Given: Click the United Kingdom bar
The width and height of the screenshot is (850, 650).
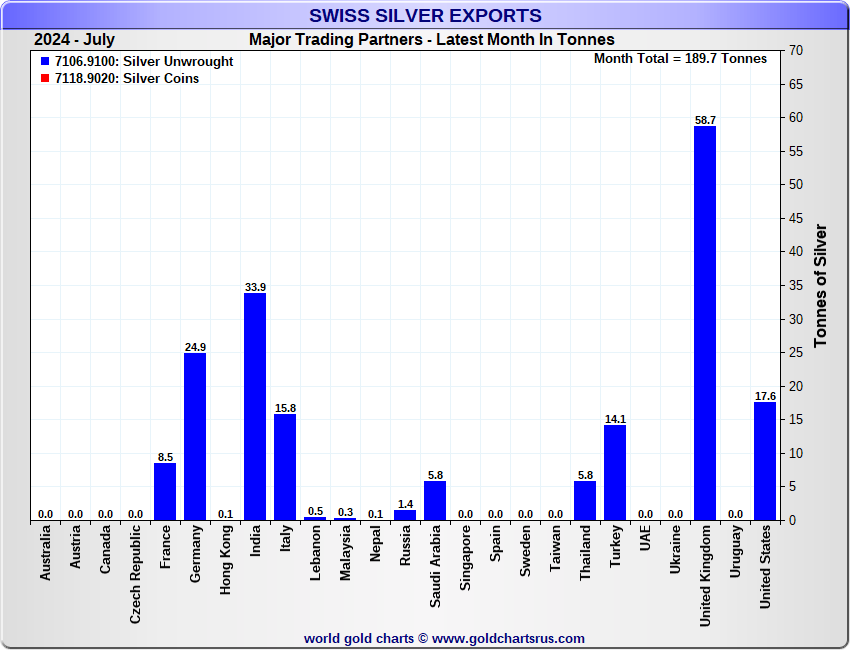Looking at the screenshot, I should click(x=705, y=323).
